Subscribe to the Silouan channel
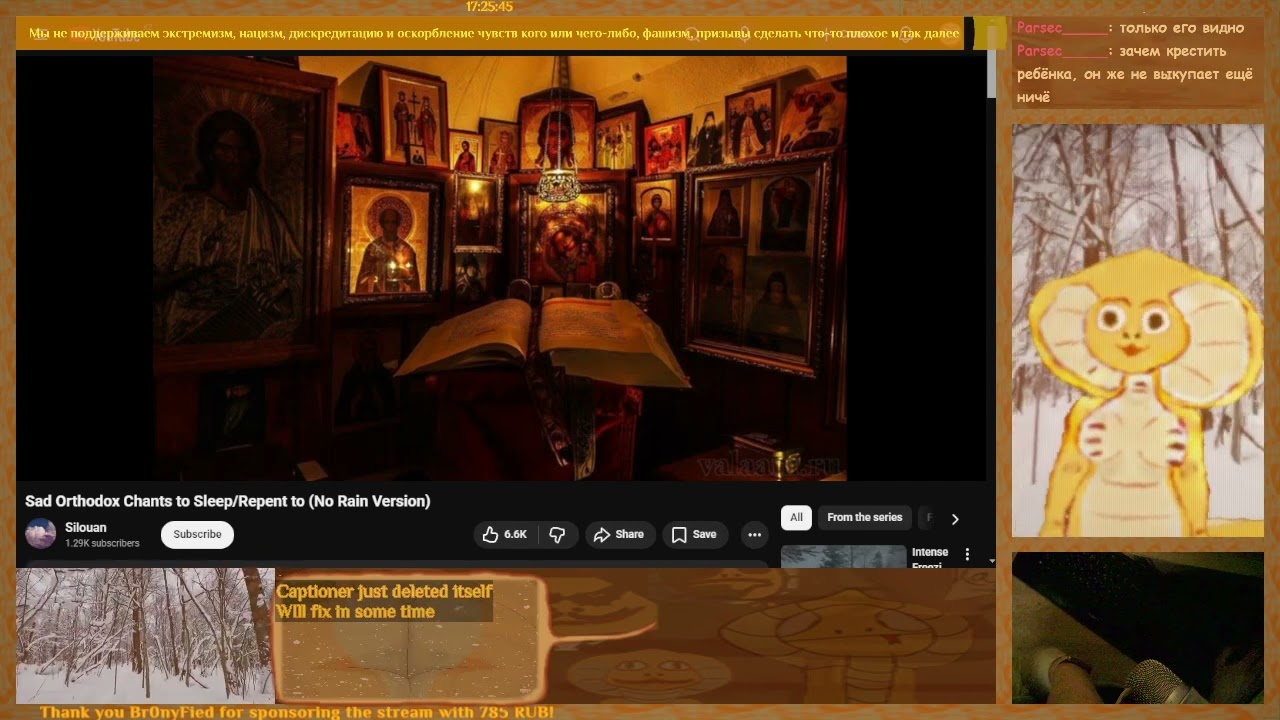Viewport: 1280px width, 720px height. click(197, 534)
